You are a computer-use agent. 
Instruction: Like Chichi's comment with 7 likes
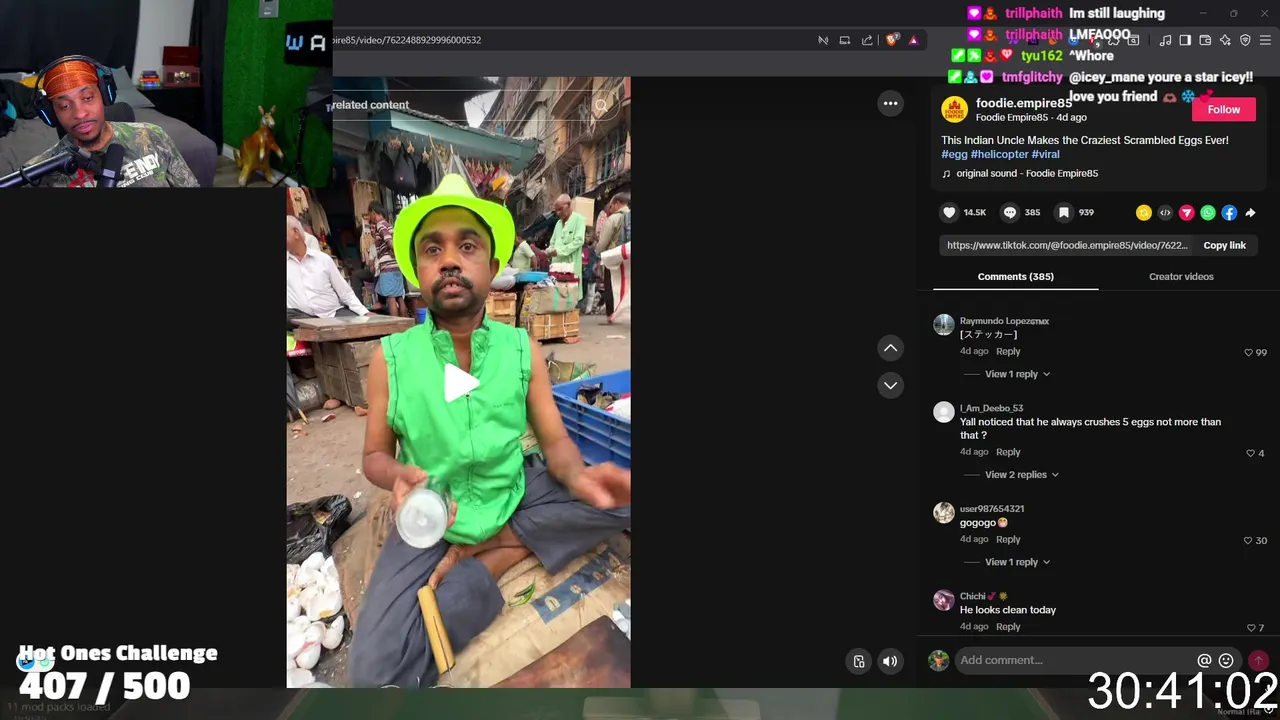tap(1250, 628)
